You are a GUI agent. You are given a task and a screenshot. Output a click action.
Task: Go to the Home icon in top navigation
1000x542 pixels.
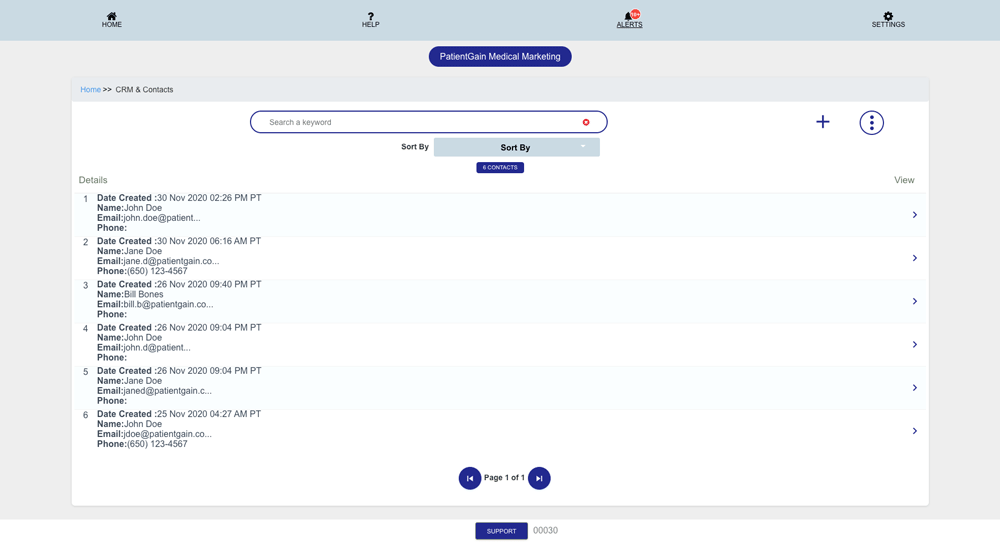(x=112, y=16)
